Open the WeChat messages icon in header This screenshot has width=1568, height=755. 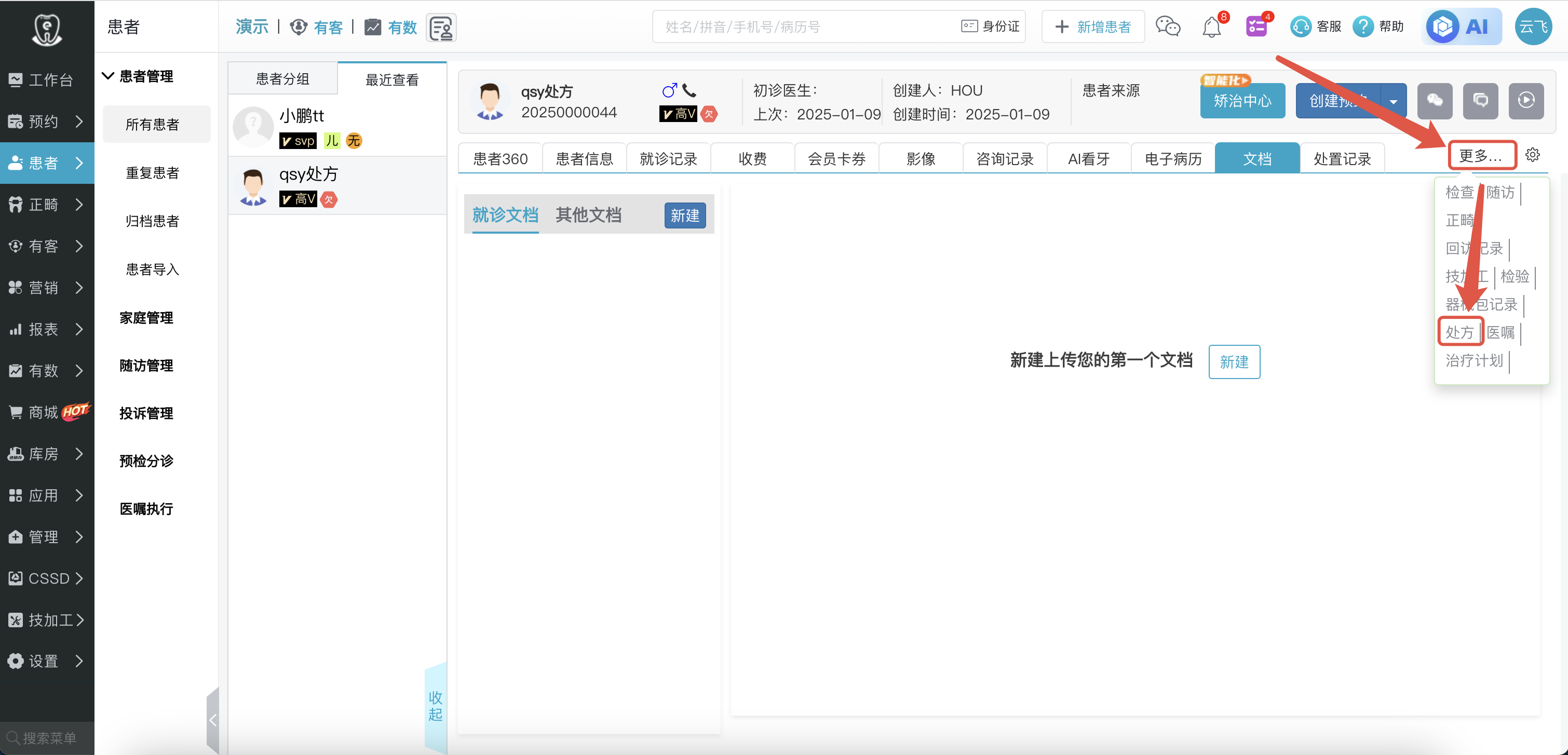[x=1168, y=27]
